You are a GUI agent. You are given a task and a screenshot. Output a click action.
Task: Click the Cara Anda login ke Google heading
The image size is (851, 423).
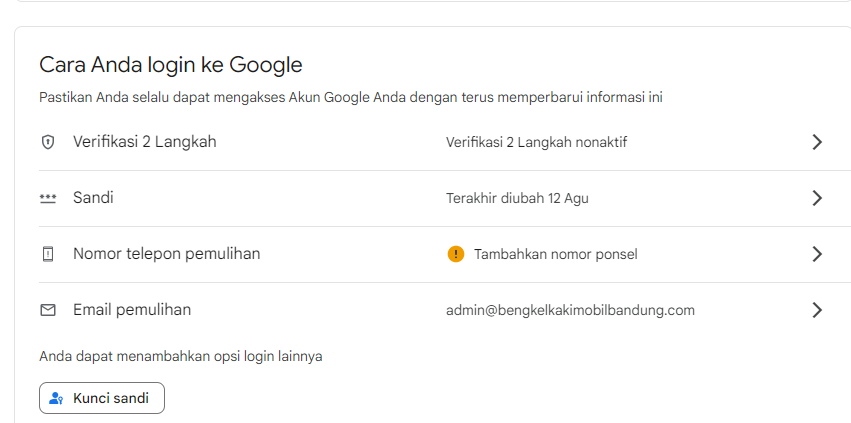coord(171,65)
